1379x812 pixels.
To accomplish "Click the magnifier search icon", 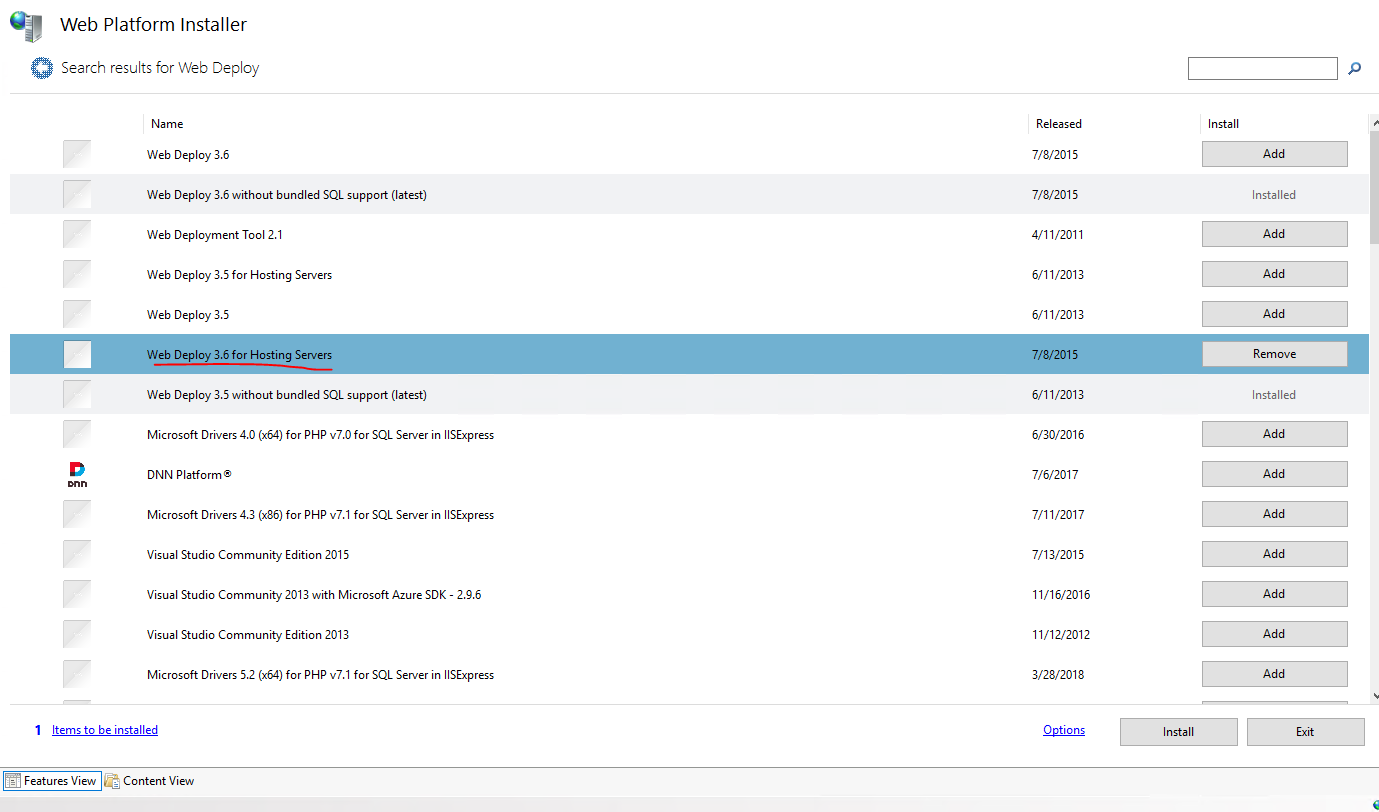I will (1355, 68).
